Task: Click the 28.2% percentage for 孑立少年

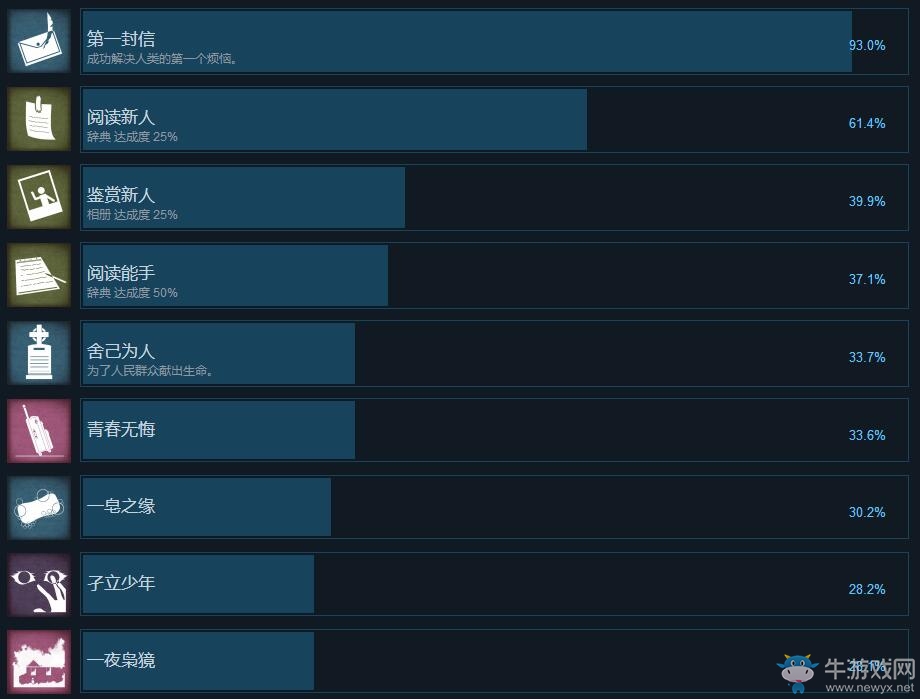Action: click(x=867, y=589)
